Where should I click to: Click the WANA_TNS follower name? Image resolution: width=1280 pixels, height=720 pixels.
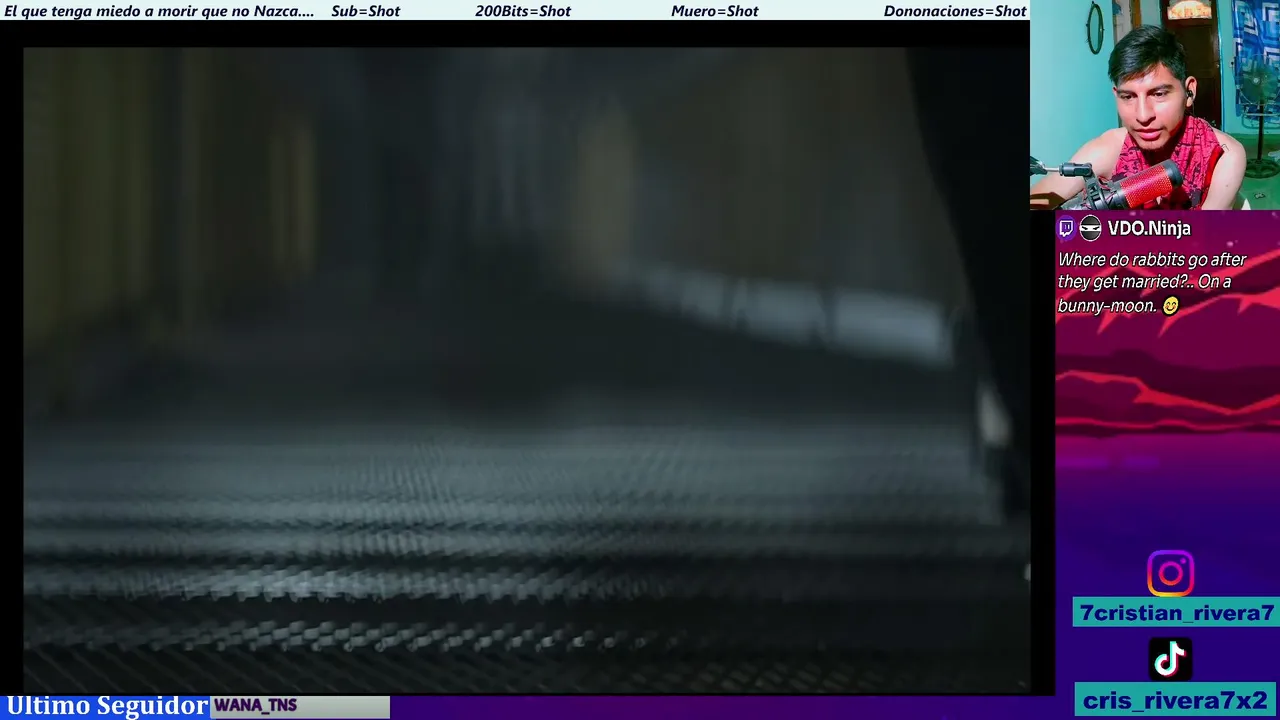tap(255, 705)
